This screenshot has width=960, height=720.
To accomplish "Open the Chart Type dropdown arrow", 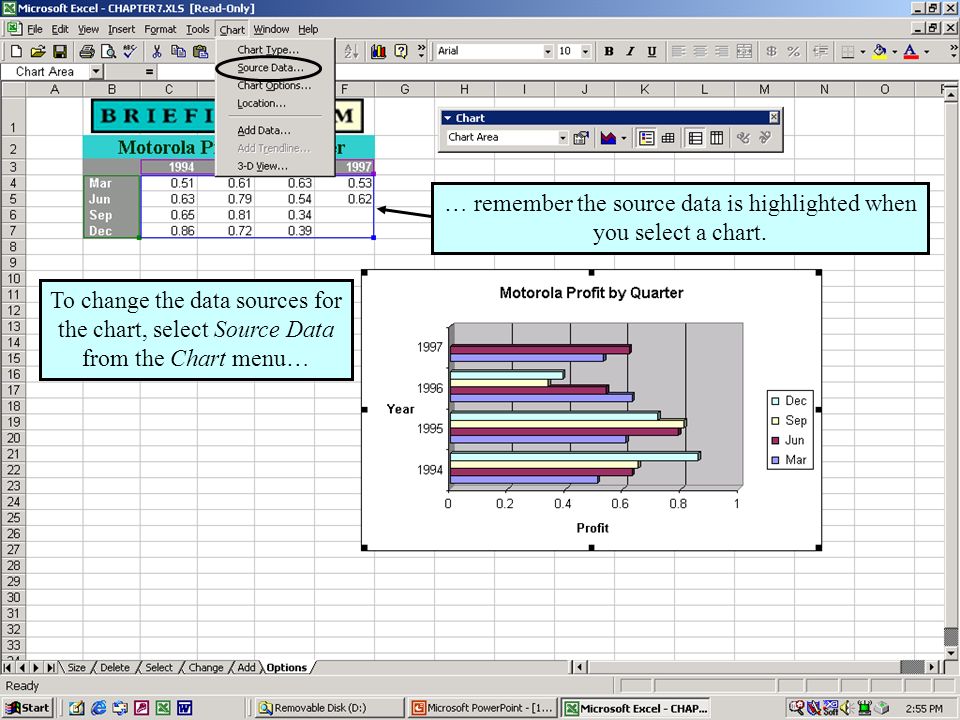I will [x=624, y=138].
